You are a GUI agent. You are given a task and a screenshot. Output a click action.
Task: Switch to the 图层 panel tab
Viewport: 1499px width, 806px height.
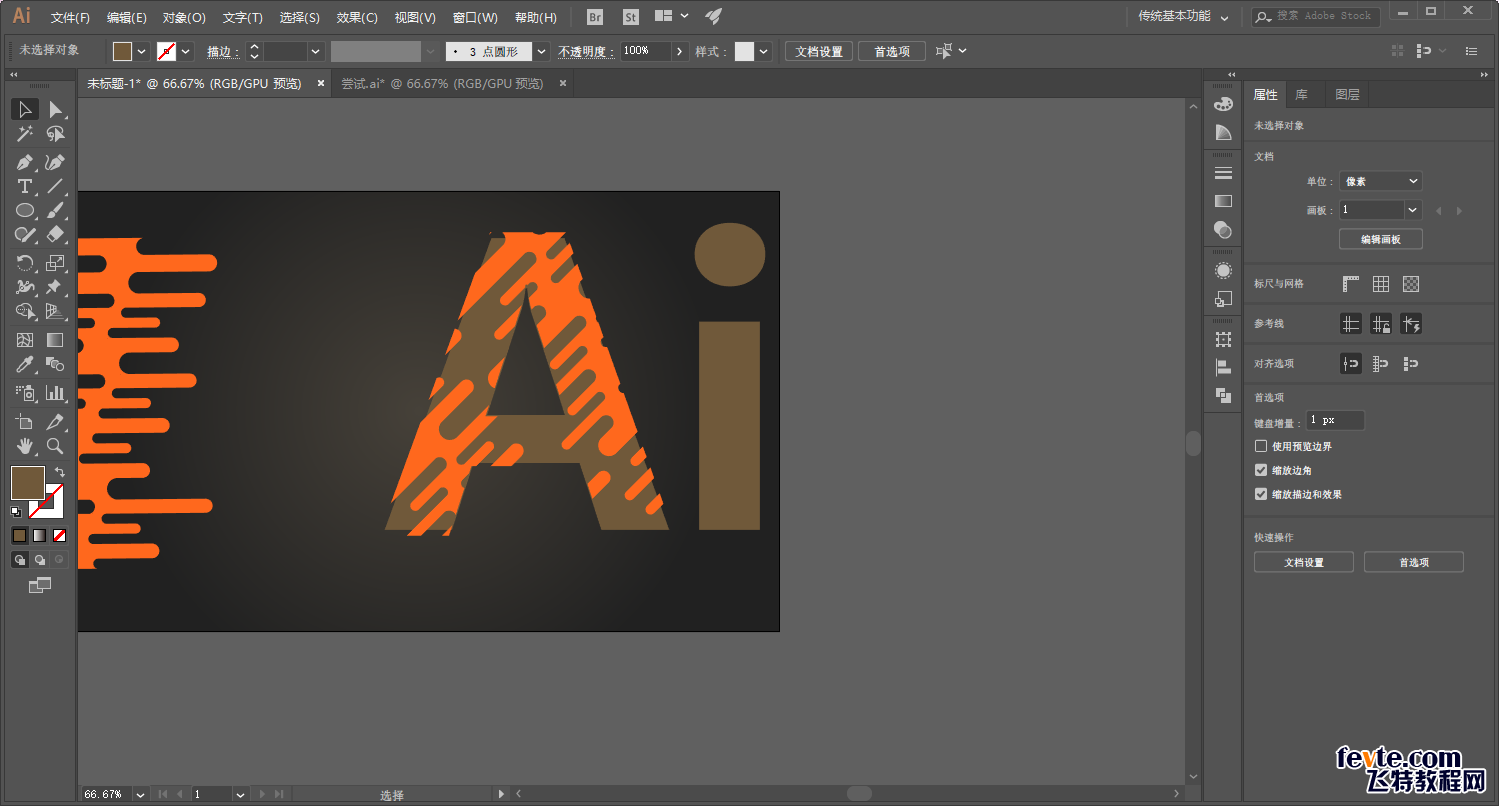tap(1348, 95)
